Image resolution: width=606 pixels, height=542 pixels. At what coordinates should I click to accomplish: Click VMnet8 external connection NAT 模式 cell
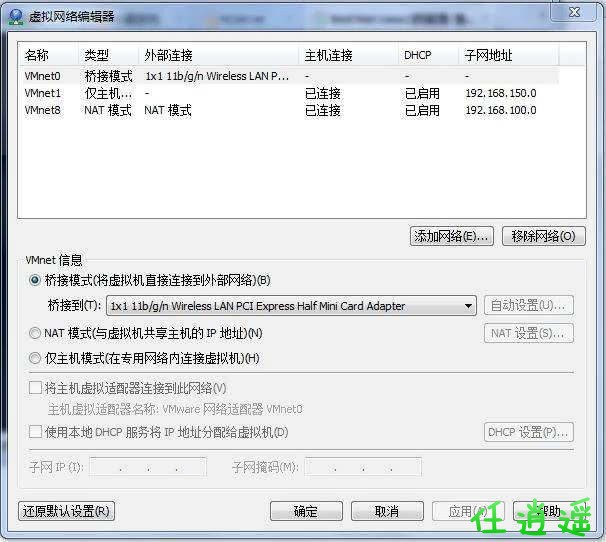click(168, 110)
